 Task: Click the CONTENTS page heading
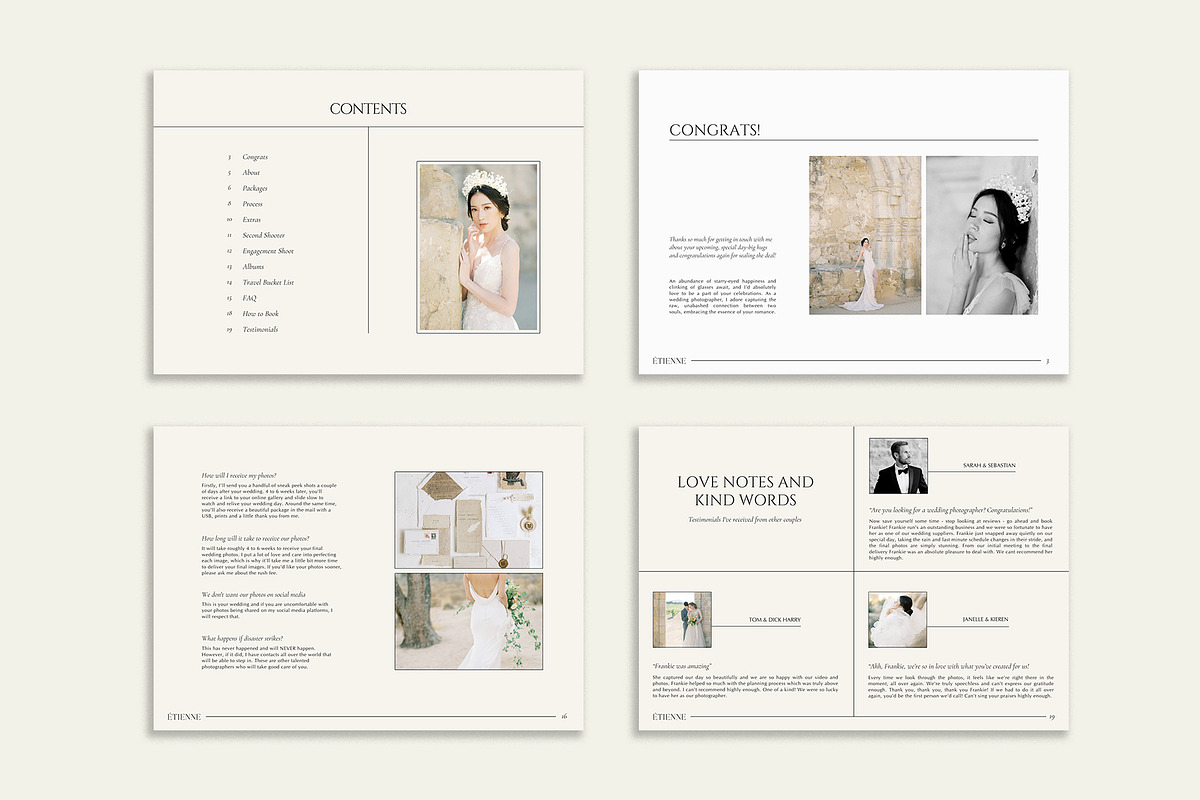(368, 109)
